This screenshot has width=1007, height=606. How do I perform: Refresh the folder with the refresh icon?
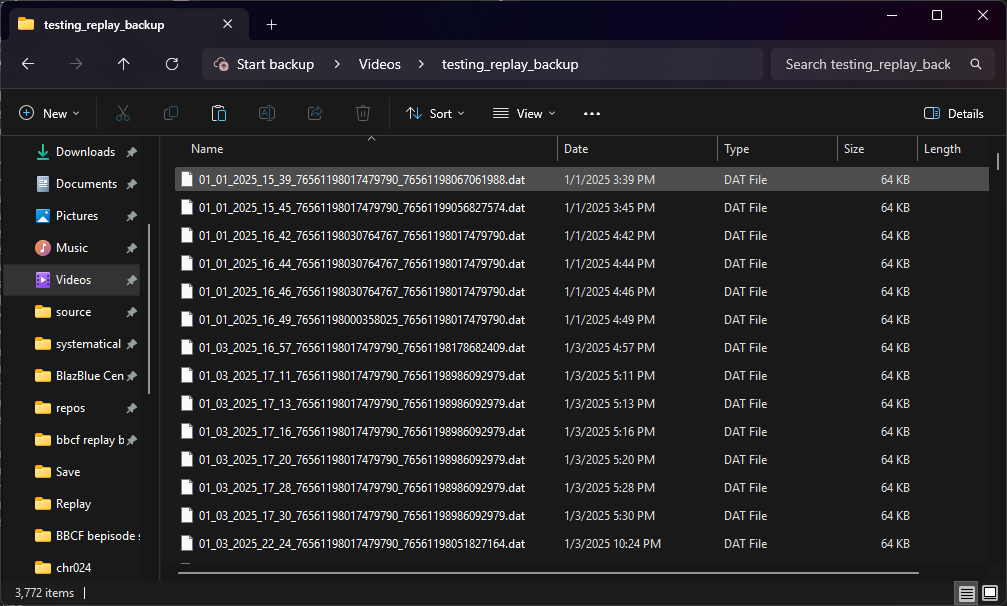pyautogui.click(x=171, y=64)
